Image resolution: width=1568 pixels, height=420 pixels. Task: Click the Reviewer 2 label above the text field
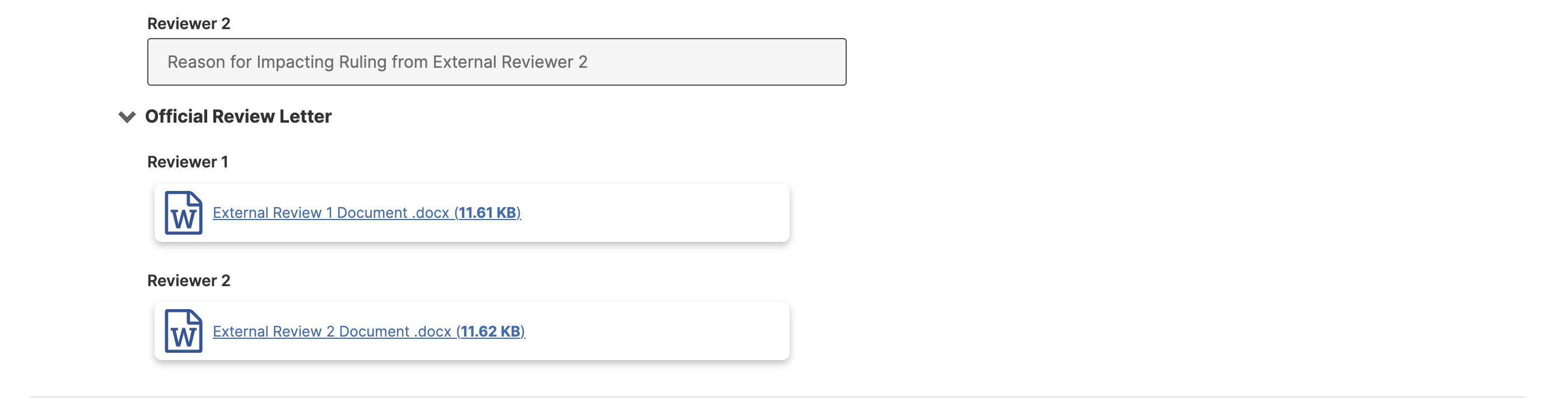(x=189, y=24)
